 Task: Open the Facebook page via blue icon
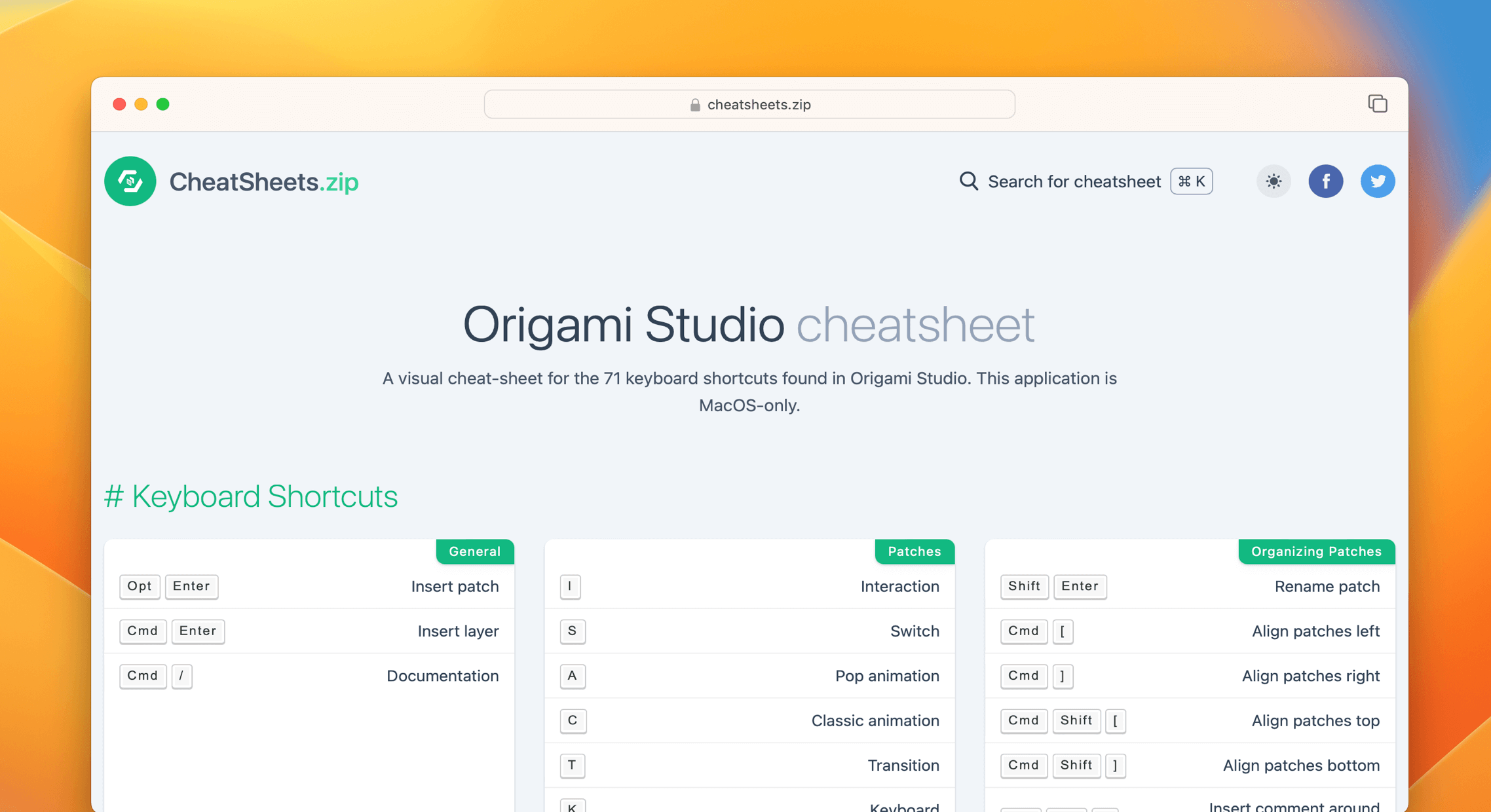tap(1326, 181)
